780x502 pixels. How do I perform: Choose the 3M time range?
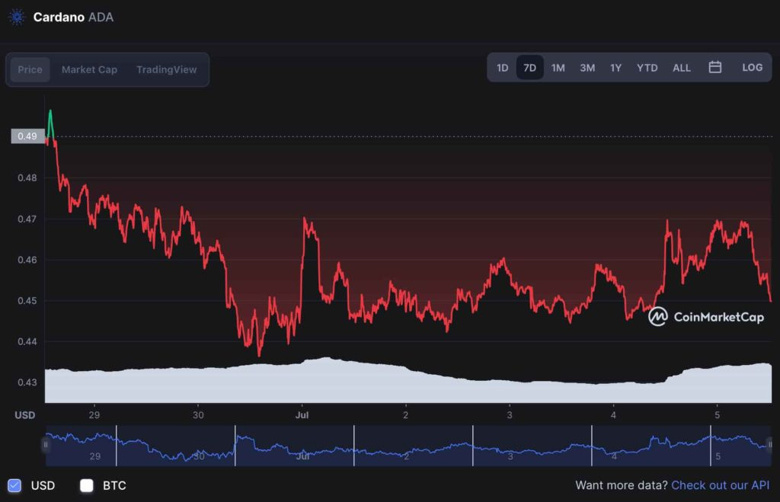tap(587, 68)
